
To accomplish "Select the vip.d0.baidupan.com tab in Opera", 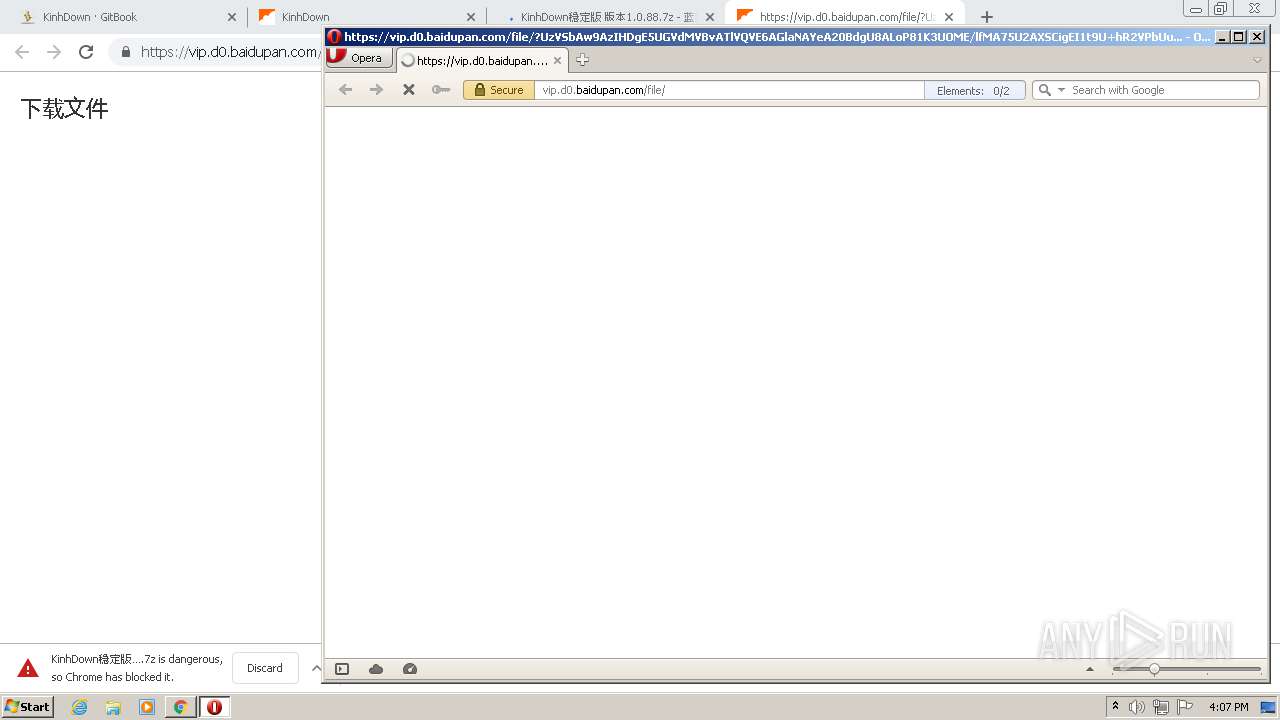I will tap(483, 60).
